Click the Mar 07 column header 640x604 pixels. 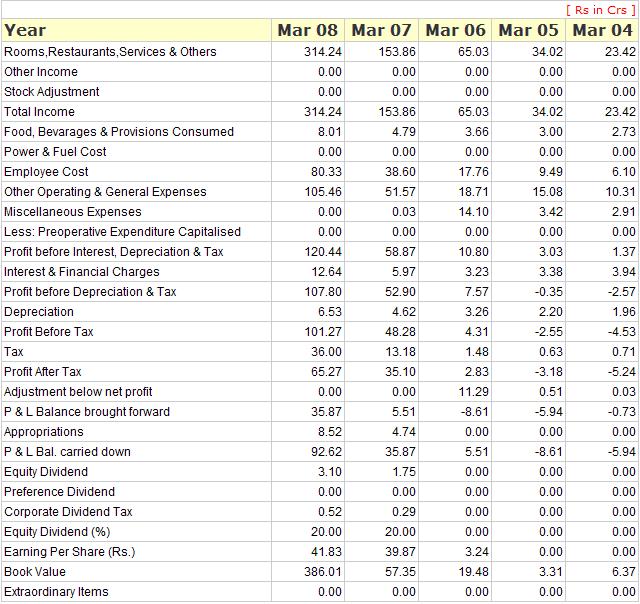pos(381,30)
